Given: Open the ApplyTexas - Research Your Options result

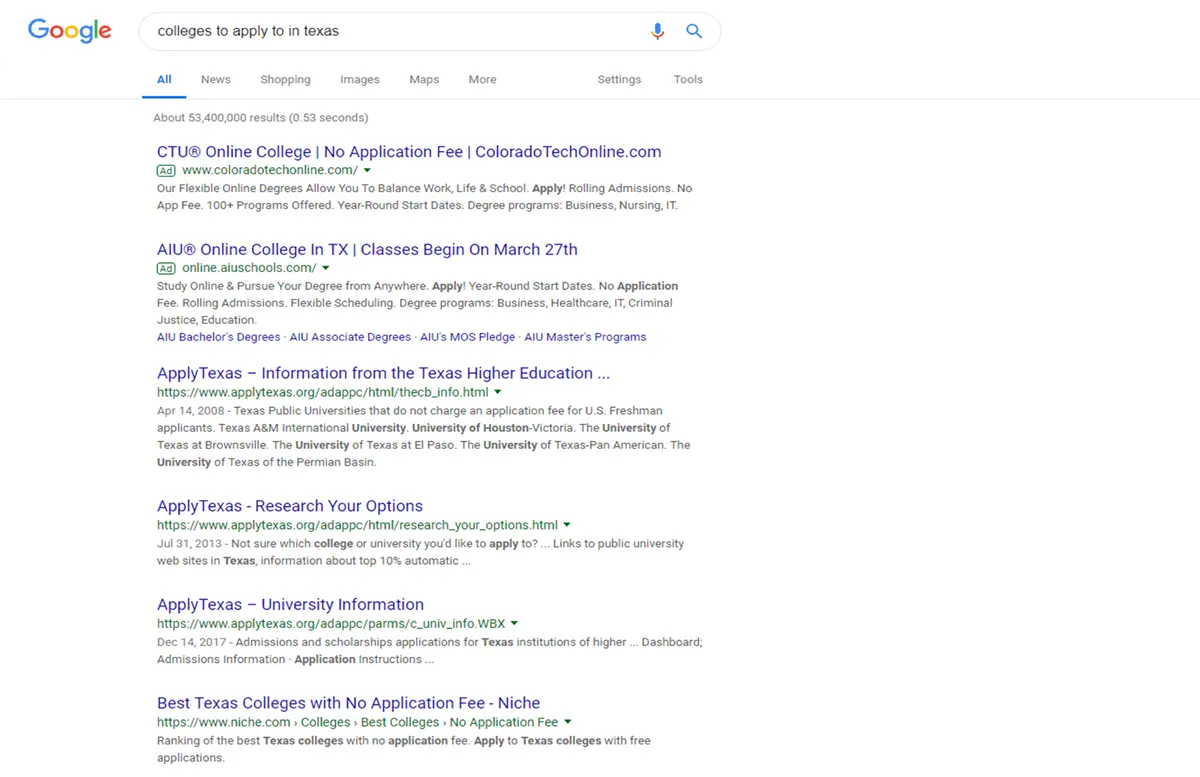Looking at the screenshot, I should click(290, 506).
